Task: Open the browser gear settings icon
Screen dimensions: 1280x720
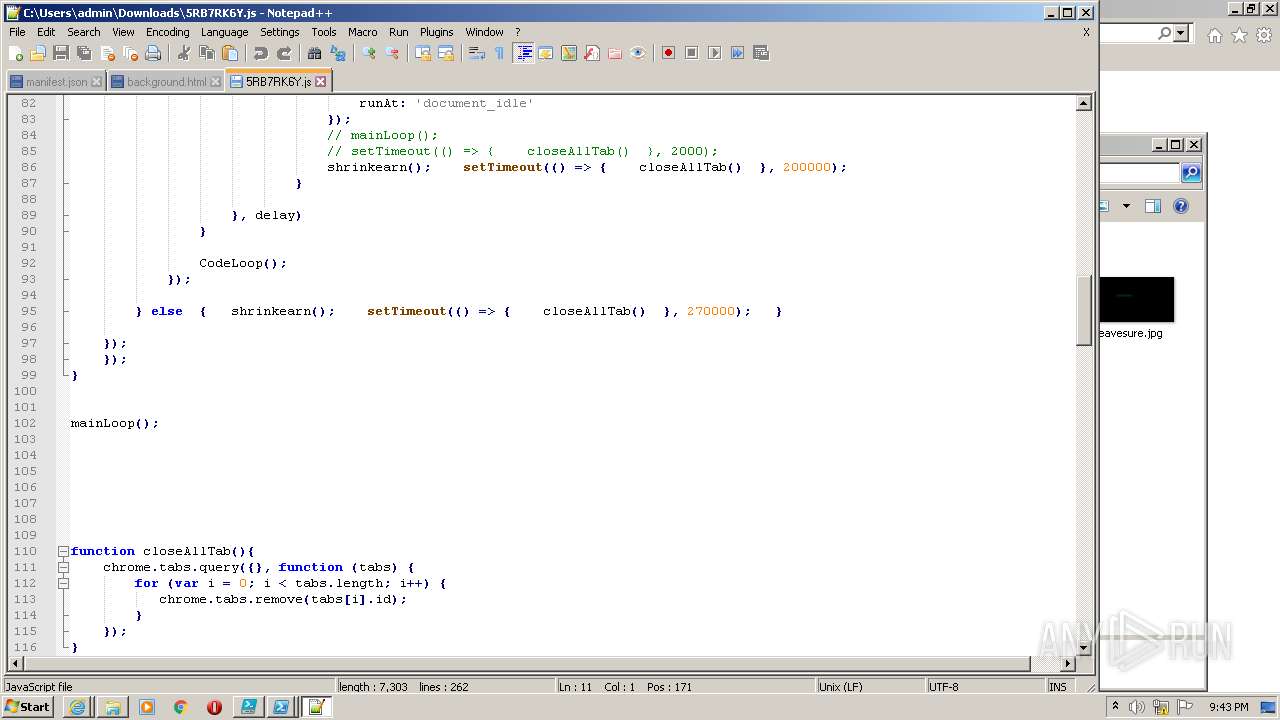Action: tap(1264, 35)
